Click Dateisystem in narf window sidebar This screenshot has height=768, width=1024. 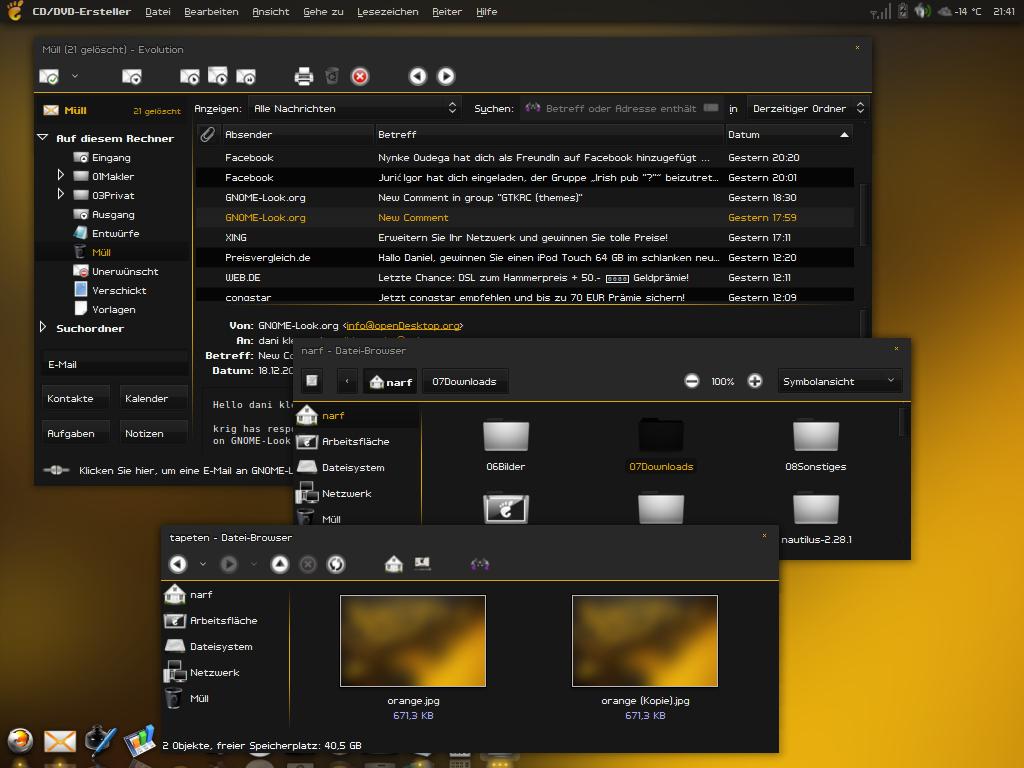pos(353,468)
